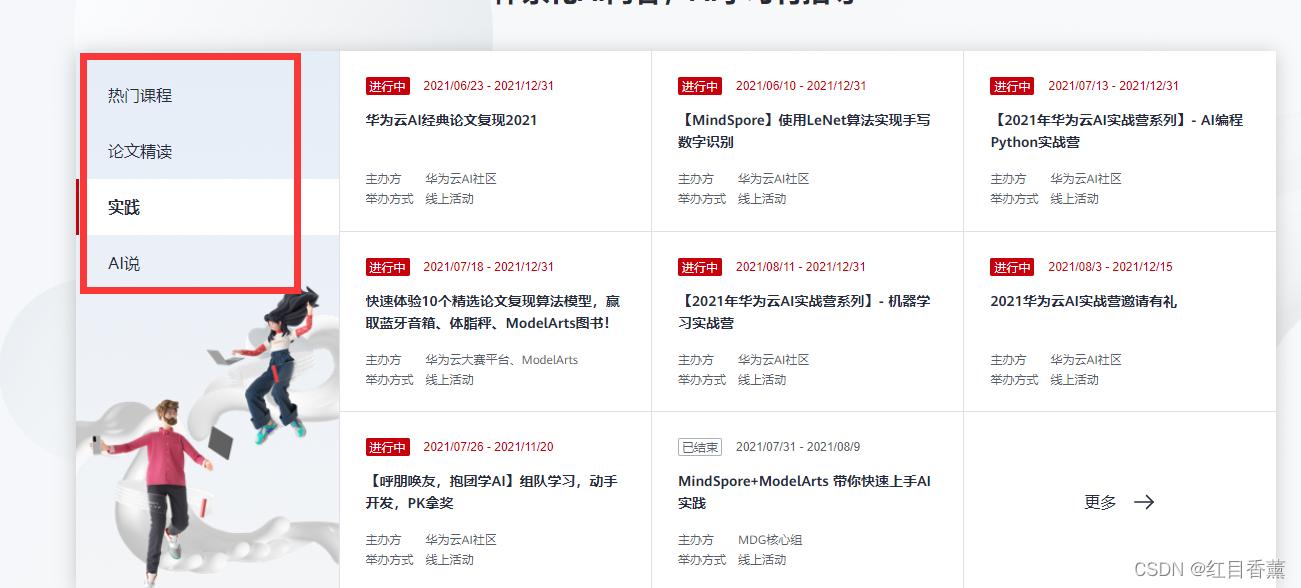The image size is (1301, 588).
Task: Click 进行中 badge dated 2021/07/13
Action: pyautogui.click(x=1012, y=86)
